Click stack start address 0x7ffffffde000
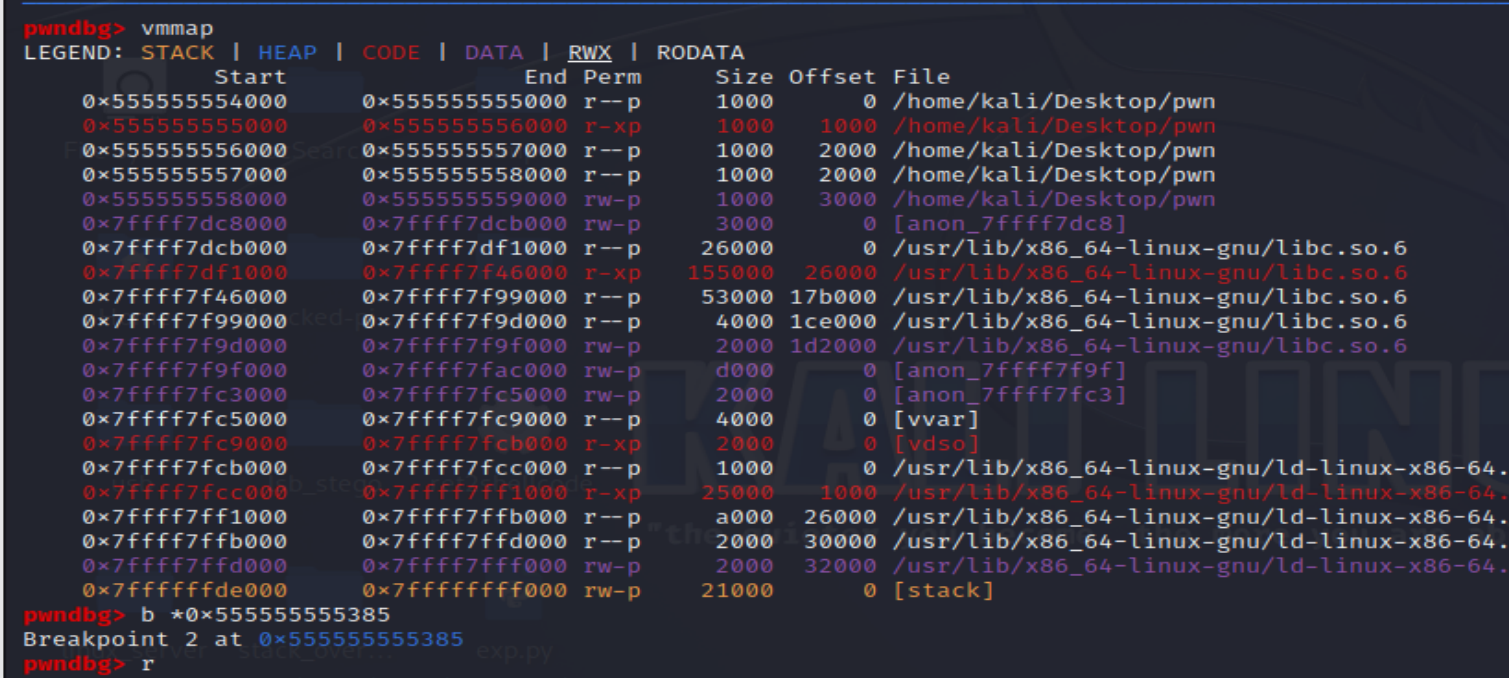Screen dimensions: 1509x678 coord(185,591)
